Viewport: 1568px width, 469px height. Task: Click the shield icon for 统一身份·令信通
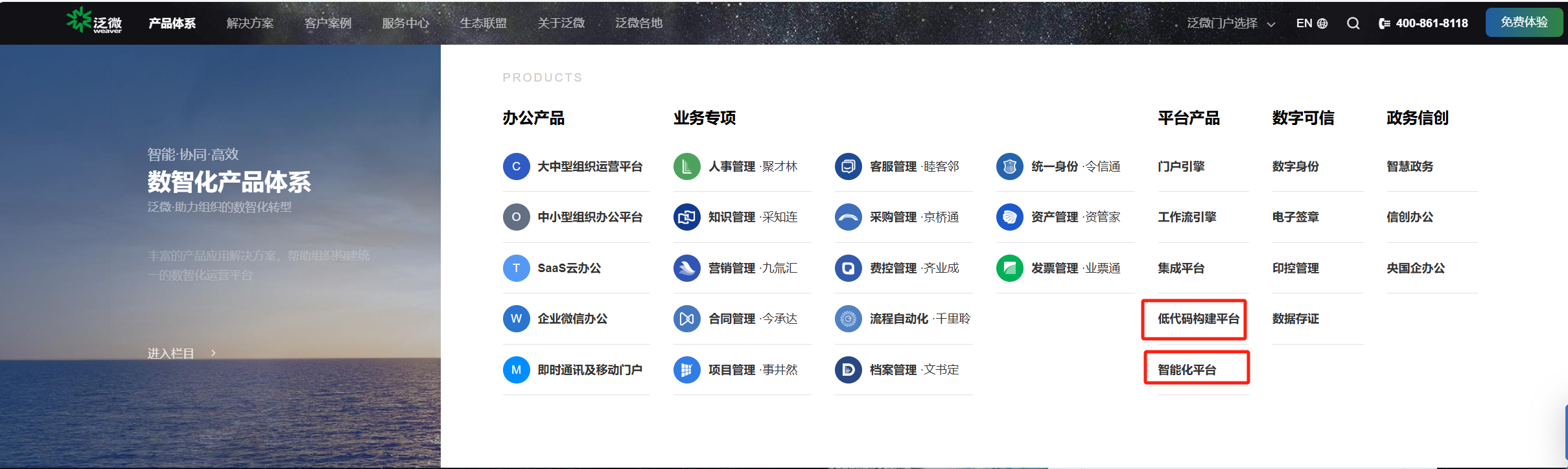point(1009,166)
